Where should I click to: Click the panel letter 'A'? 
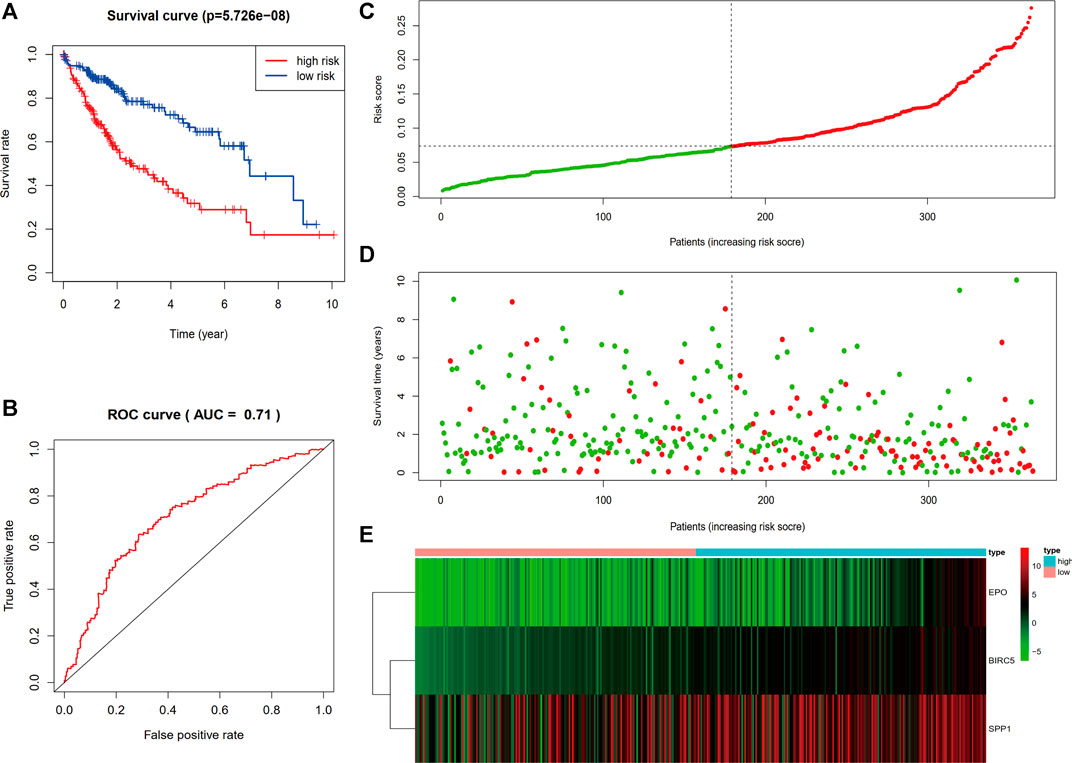(10, 12)
